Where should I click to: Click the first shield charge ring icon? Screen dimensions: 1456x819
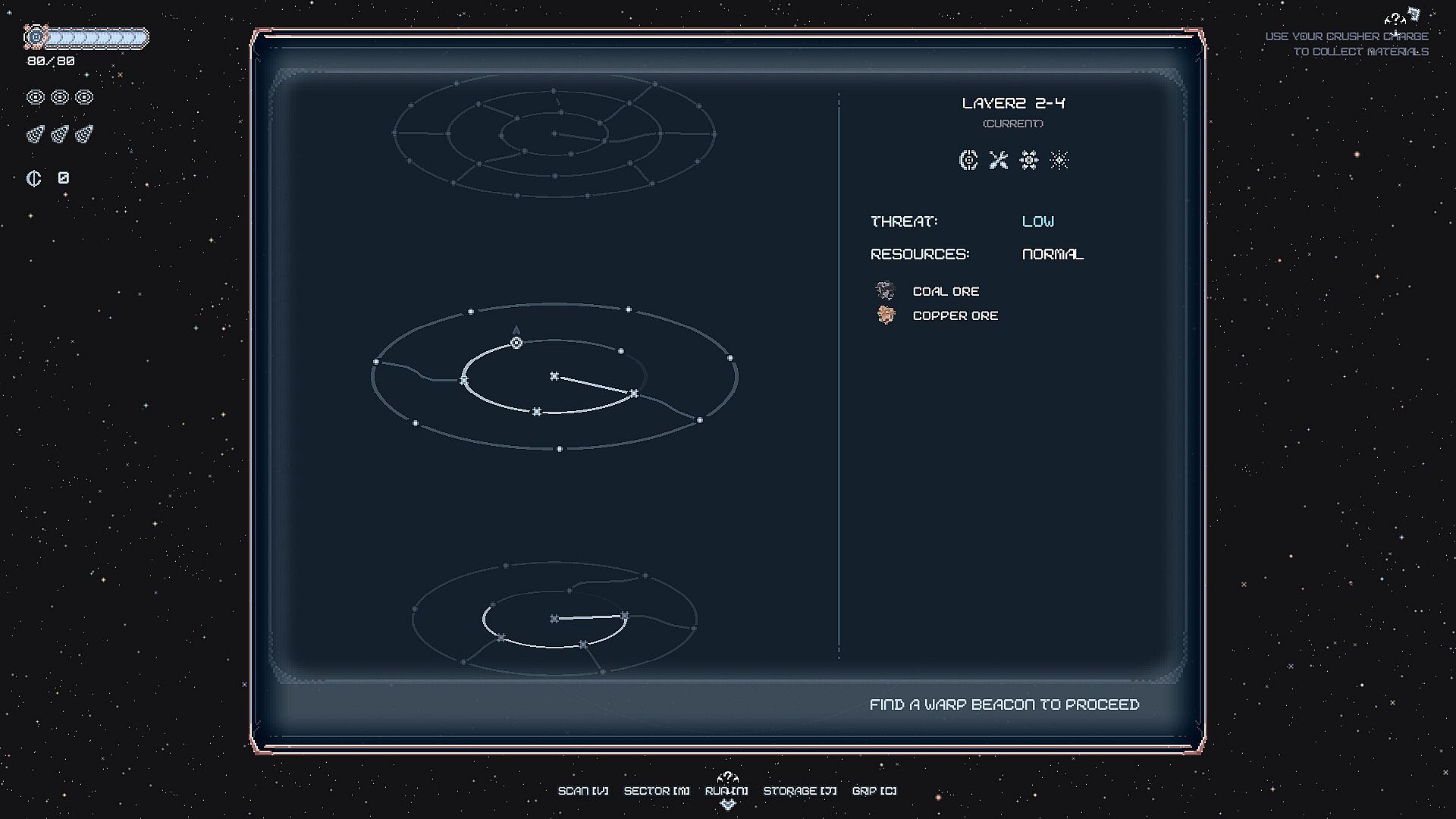pos(35,97)
